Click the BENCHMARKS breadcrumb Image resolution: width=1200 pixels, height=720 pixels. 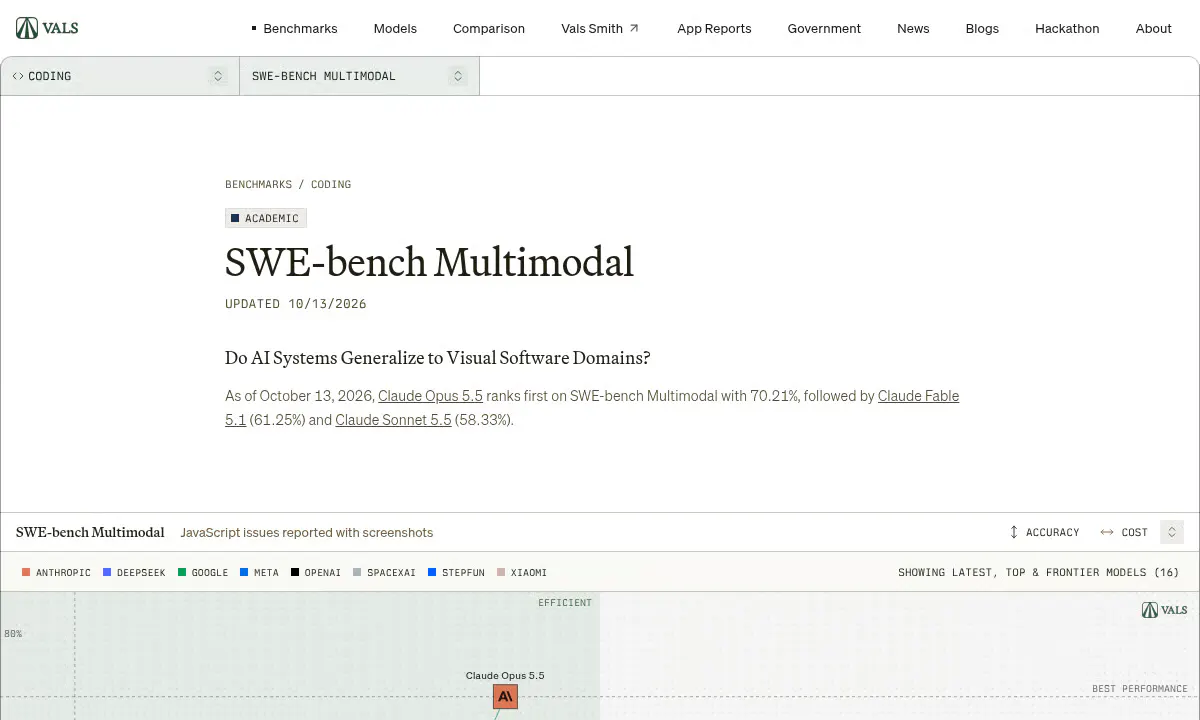[259, 184]
